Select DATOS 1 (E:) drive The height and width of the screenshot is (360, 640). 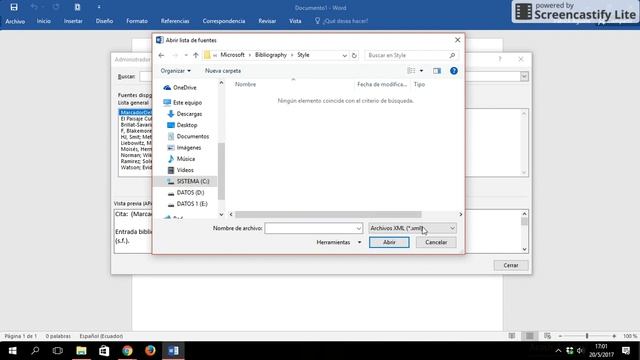click(x=187, y=204)
